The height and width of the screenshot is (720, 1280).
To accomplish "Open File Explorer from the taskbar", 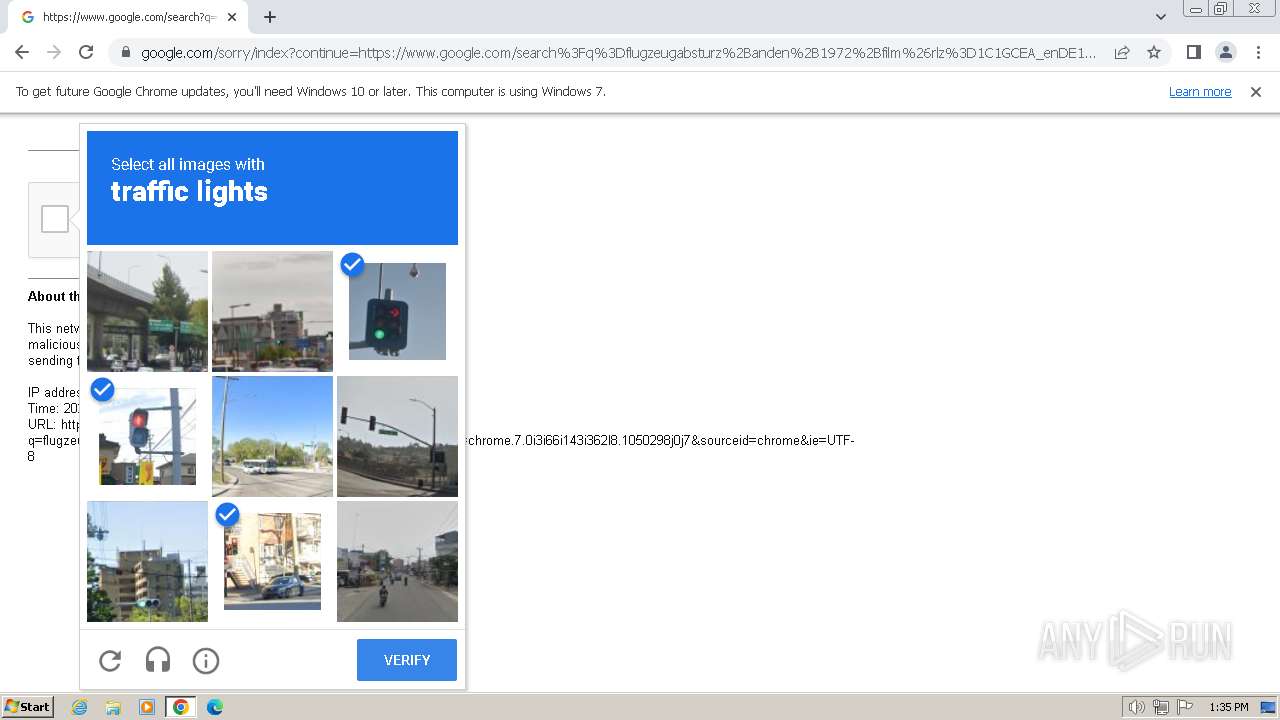I will (113, 707).
